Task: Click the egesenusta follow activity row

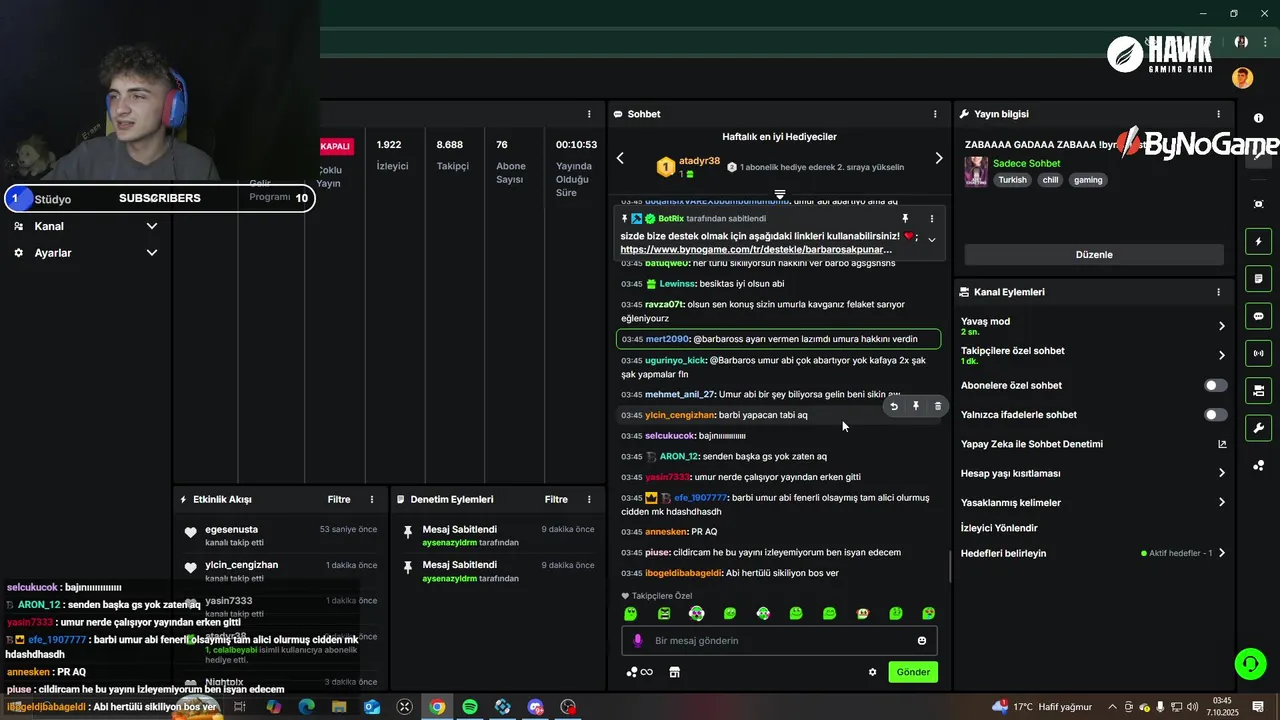Action: click(x=281, y=535)
